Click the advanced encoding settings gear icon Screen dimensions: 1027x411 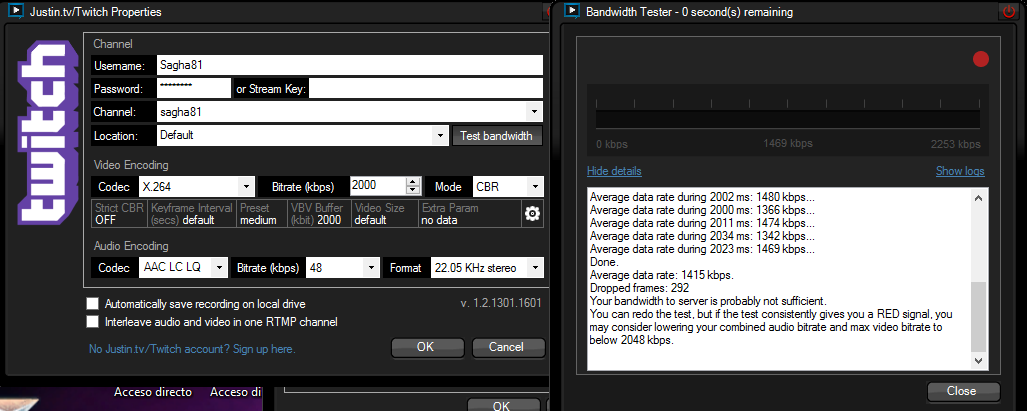[x=532, y=214]
